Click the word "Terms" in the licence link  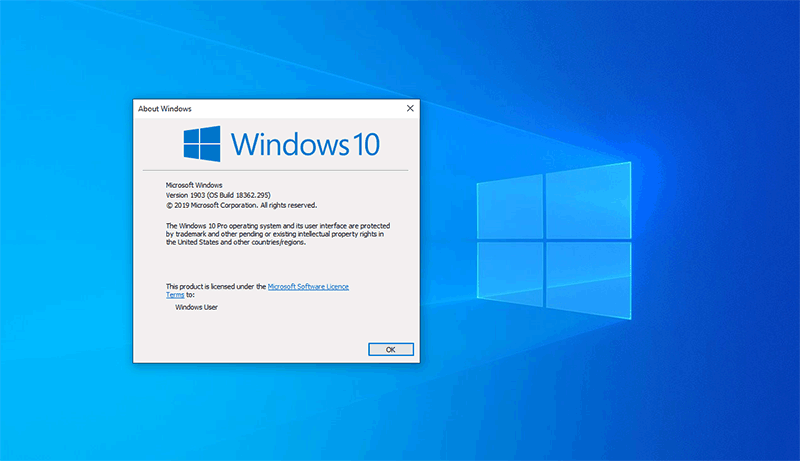click(x=175, y=295)
